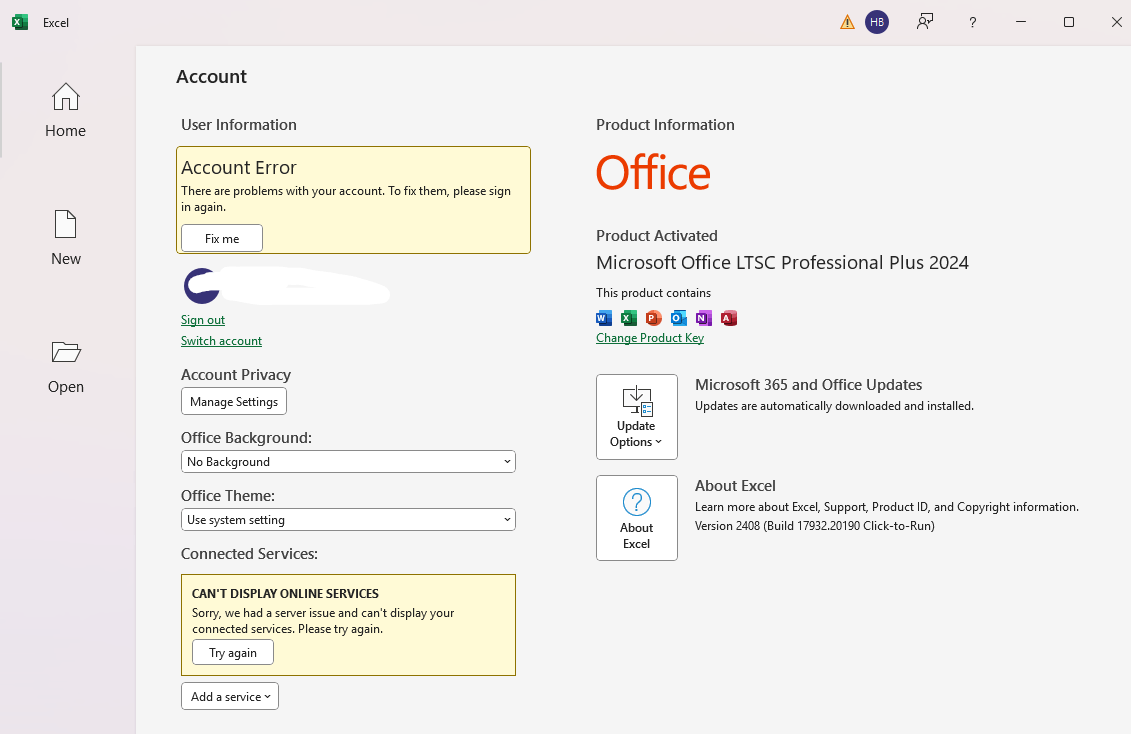Open the Add a service dropdown
Viewport: 1131px width, 734px height.
230,697
